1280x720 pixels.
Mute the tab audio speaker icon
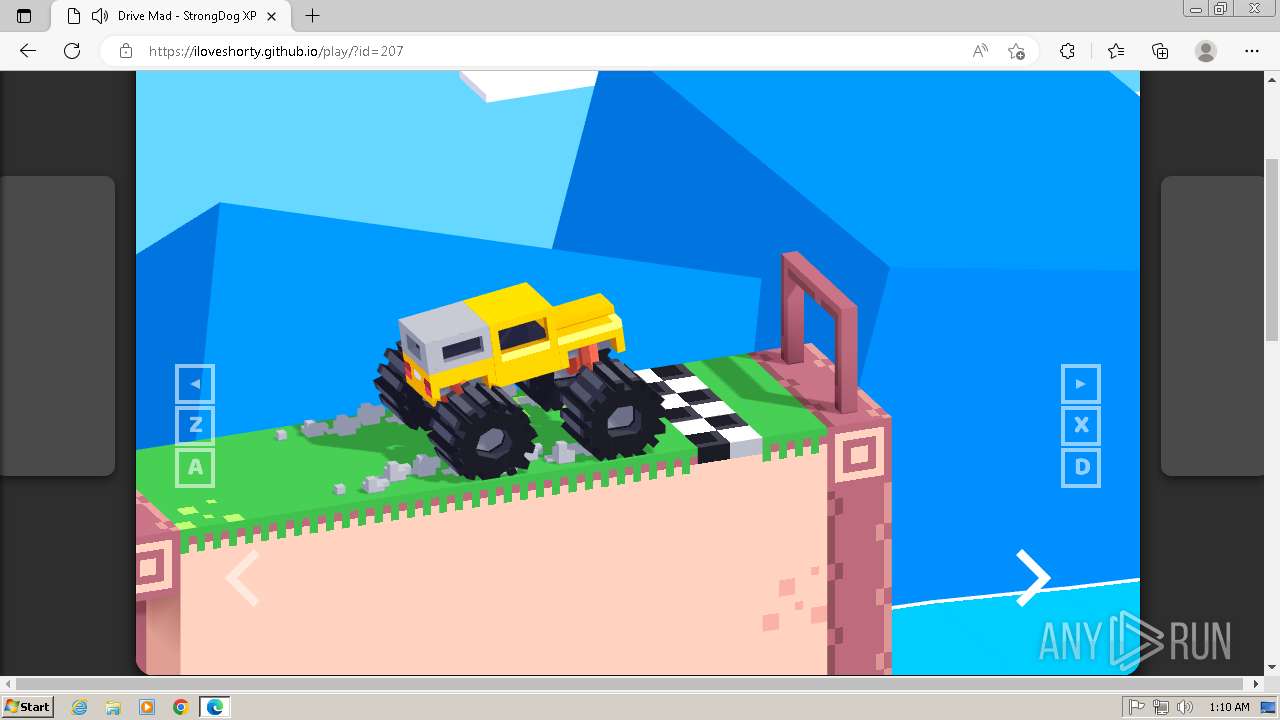pos(99,16)
